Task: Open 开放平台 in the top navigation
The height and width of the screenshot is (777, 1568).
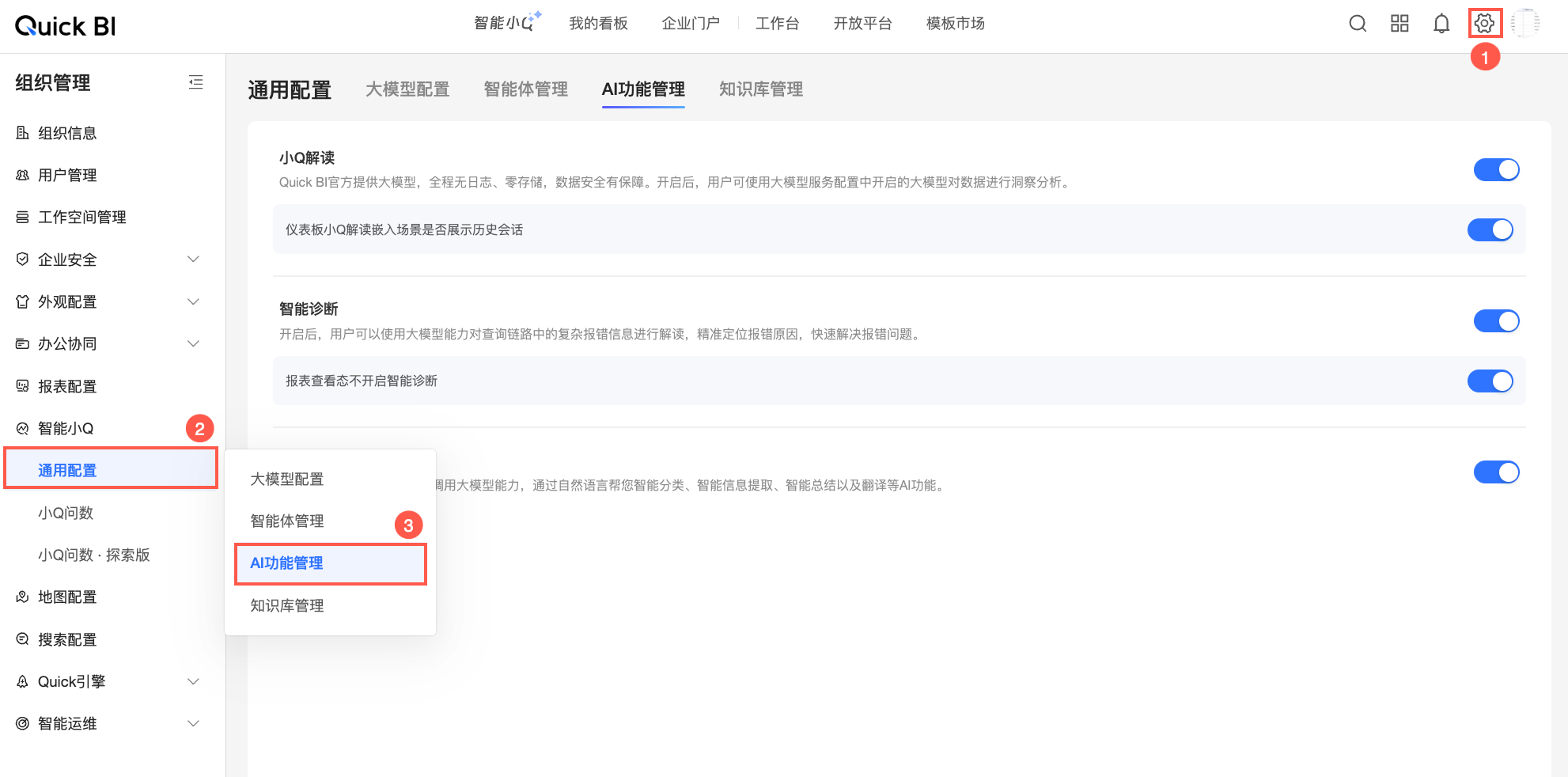Action: tap(862, 24)
